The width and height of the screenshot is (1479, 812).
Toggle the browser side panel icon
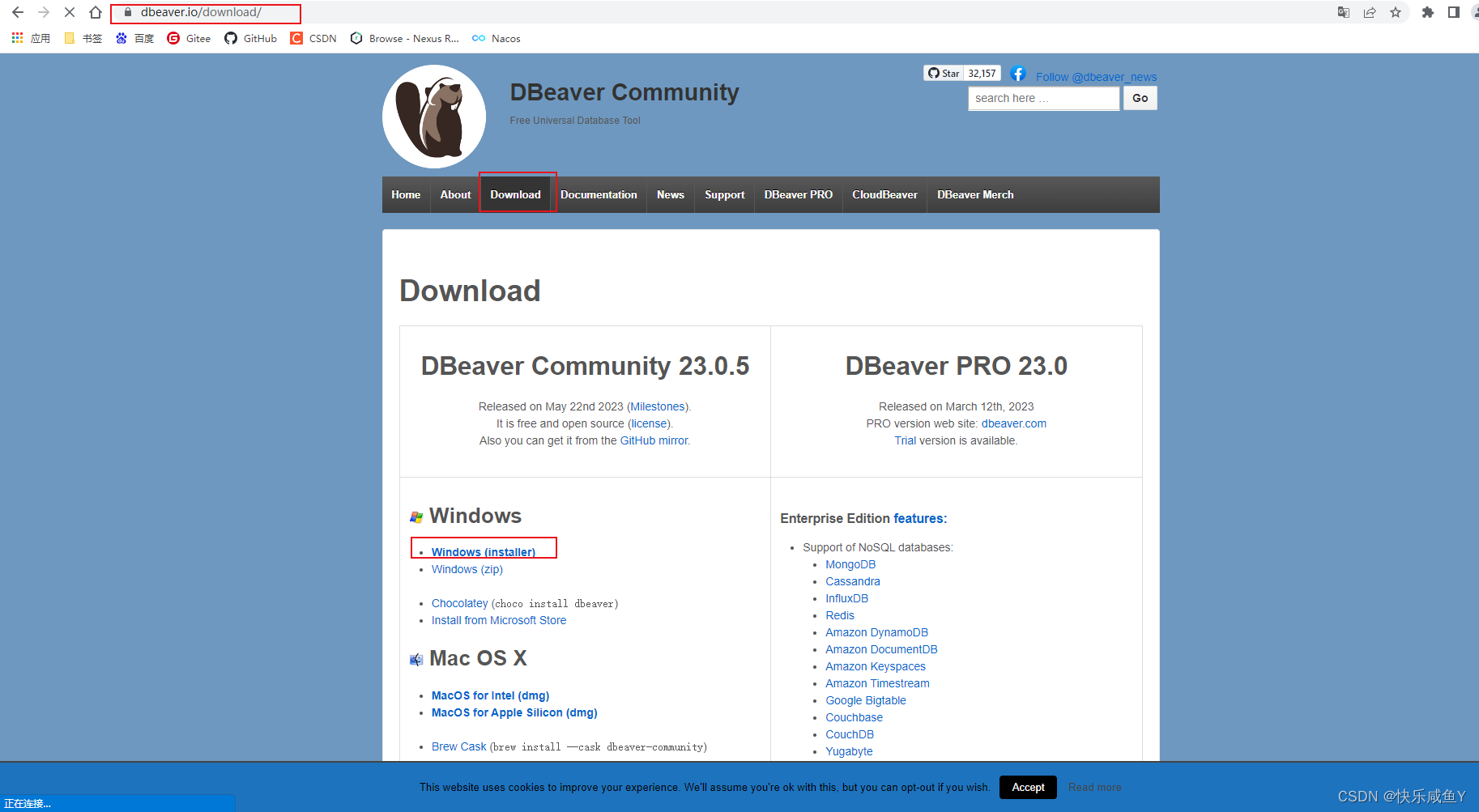(1454, 12)
